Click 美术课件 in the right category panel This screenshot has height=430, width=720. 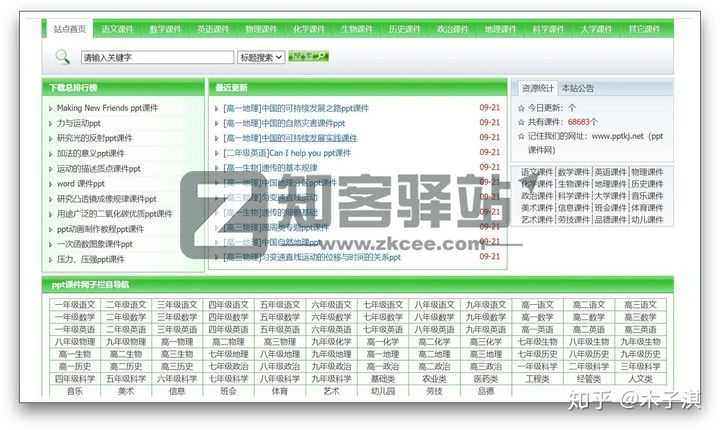pos(537,208)
